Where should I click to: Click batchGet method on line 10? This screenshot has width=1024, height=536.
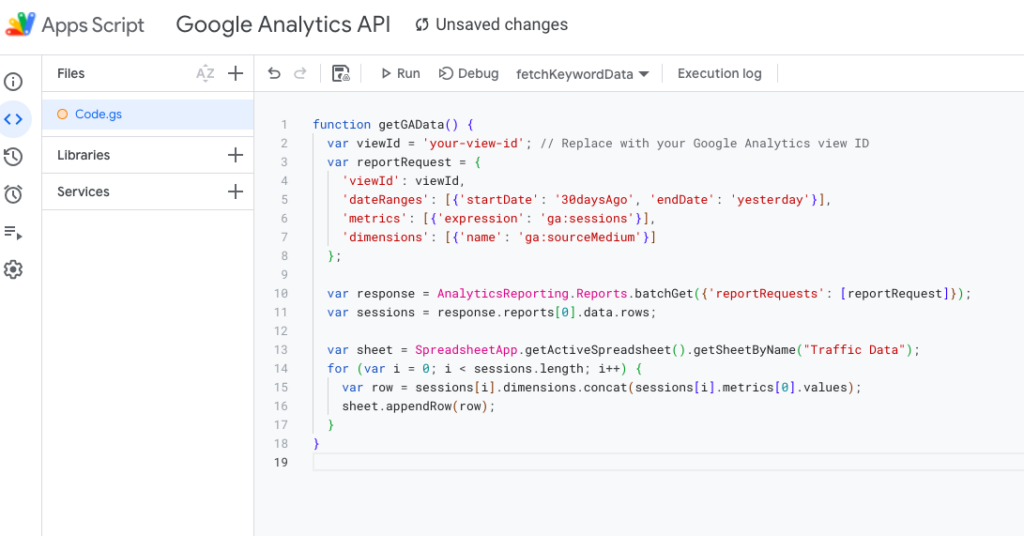click(x=664, y=294)
